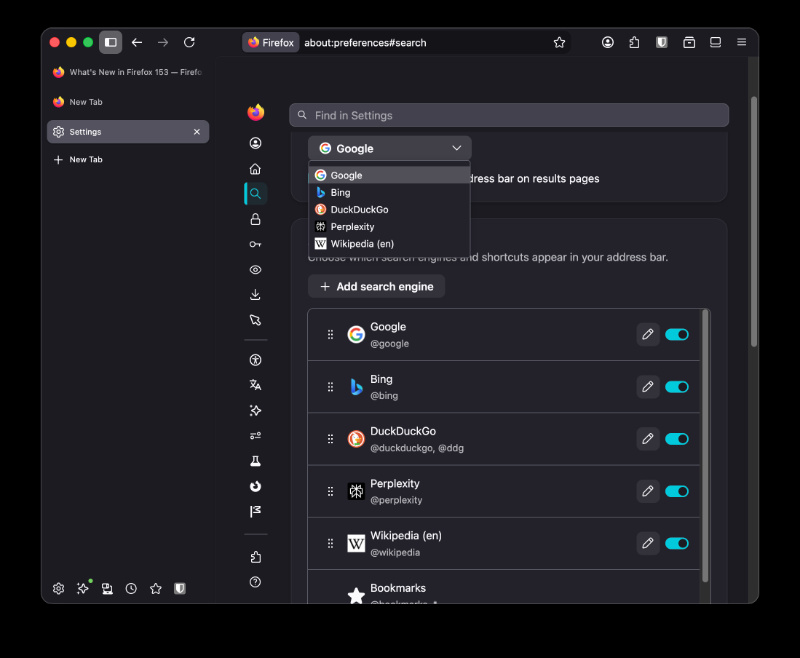Choose Google in the dropdown list
Viewport: 800px width, 658px height.
[x=389, y=175]
